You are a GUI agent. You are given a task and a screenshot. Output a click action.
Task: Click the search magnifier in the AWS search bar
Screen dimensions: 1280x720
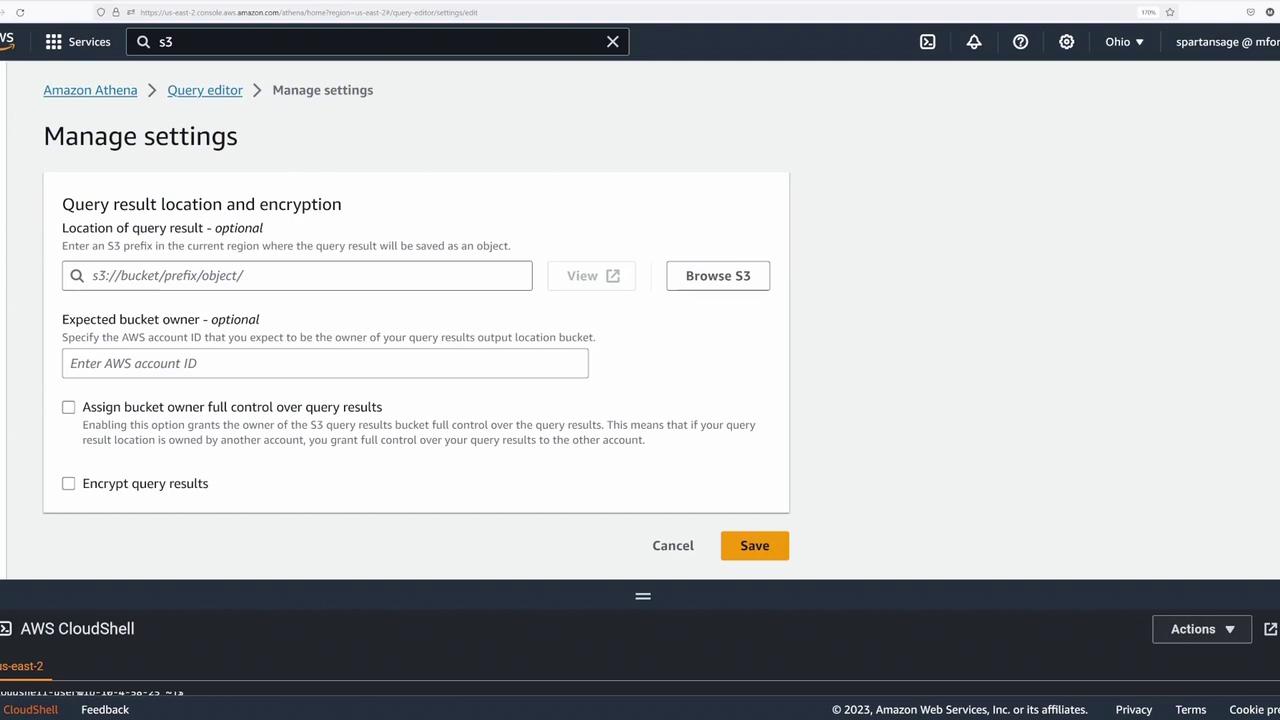tap(143, 42)
